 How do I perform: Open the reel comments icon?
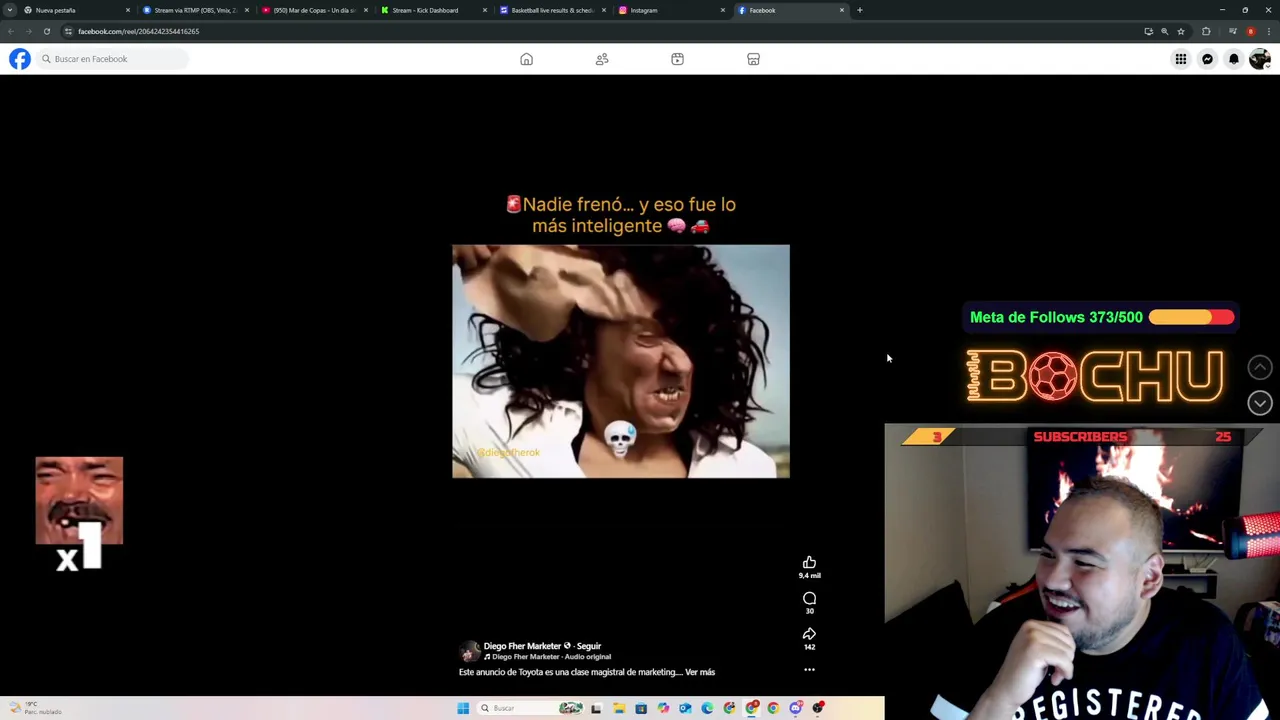tap(809, 599)
